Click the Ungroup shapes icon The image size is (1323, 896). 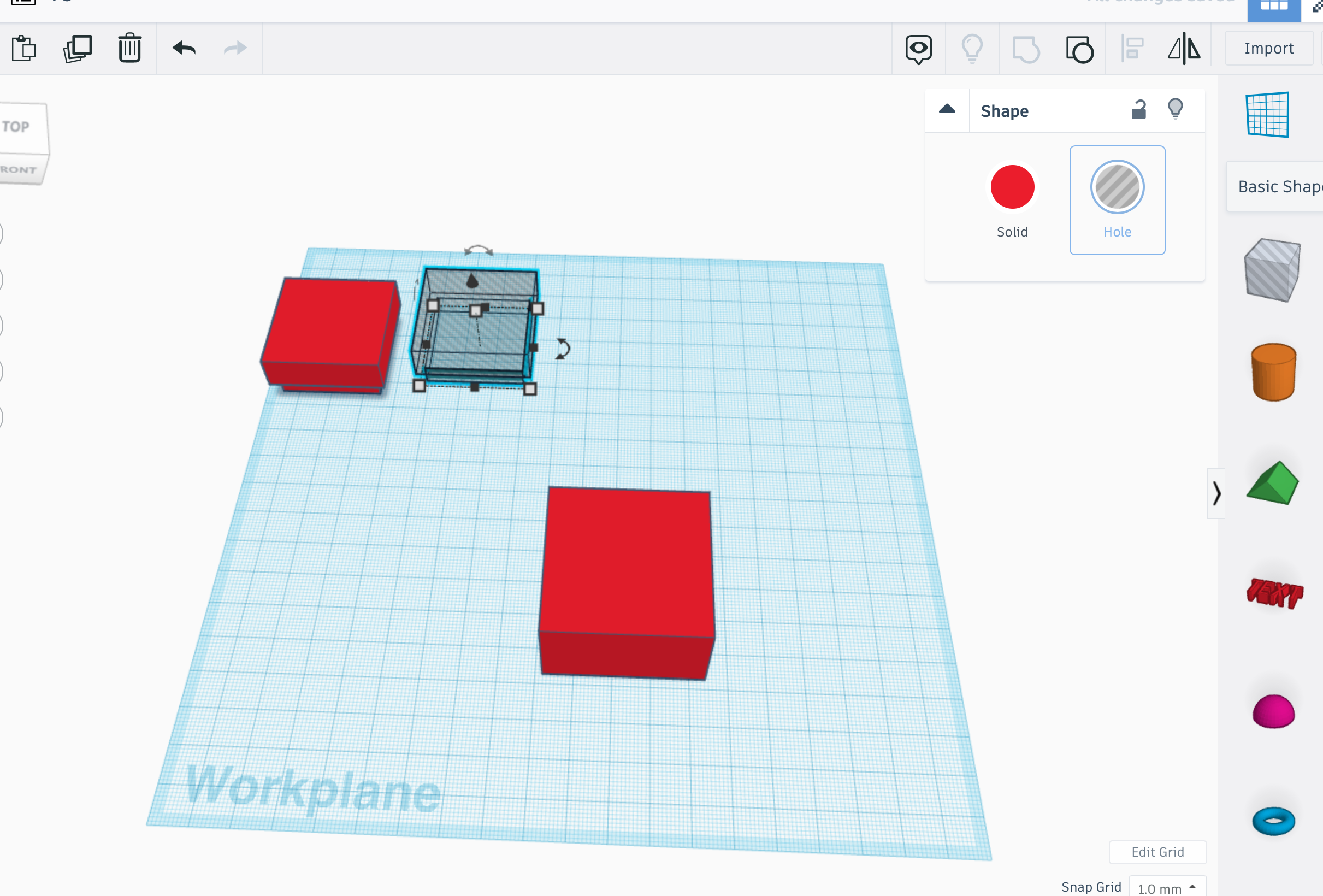pos(1079,49)
